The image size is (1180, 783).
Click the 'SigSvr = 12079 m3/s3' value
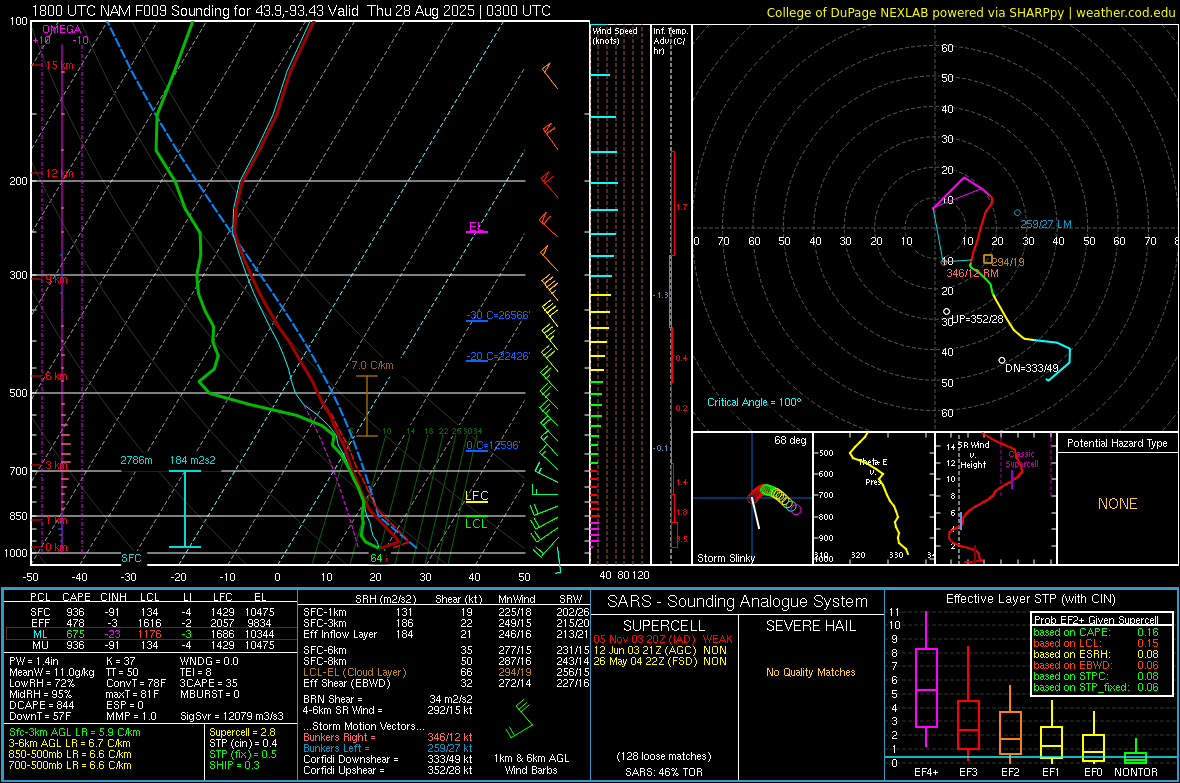tap(232, 716)
